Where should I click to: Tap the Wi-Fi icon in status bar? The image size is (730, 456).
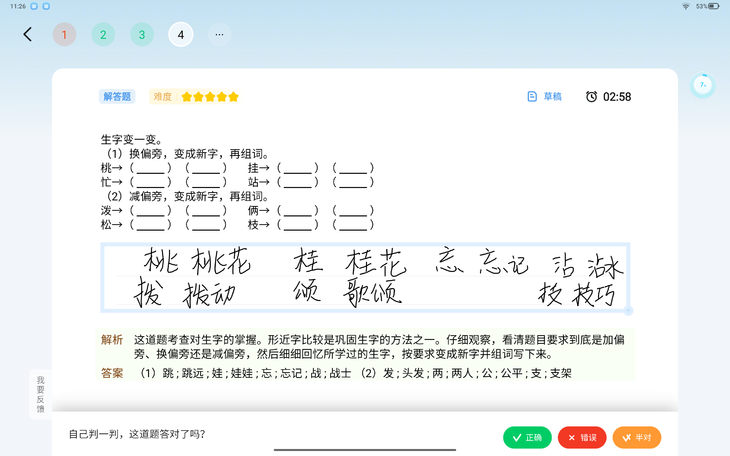(685, 6)
